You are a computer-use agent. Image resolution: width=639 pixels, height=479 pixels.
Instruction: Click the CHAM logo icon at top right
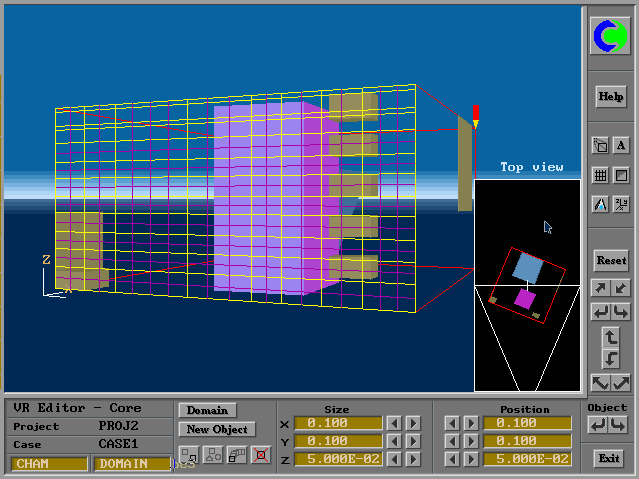[610, 36]
